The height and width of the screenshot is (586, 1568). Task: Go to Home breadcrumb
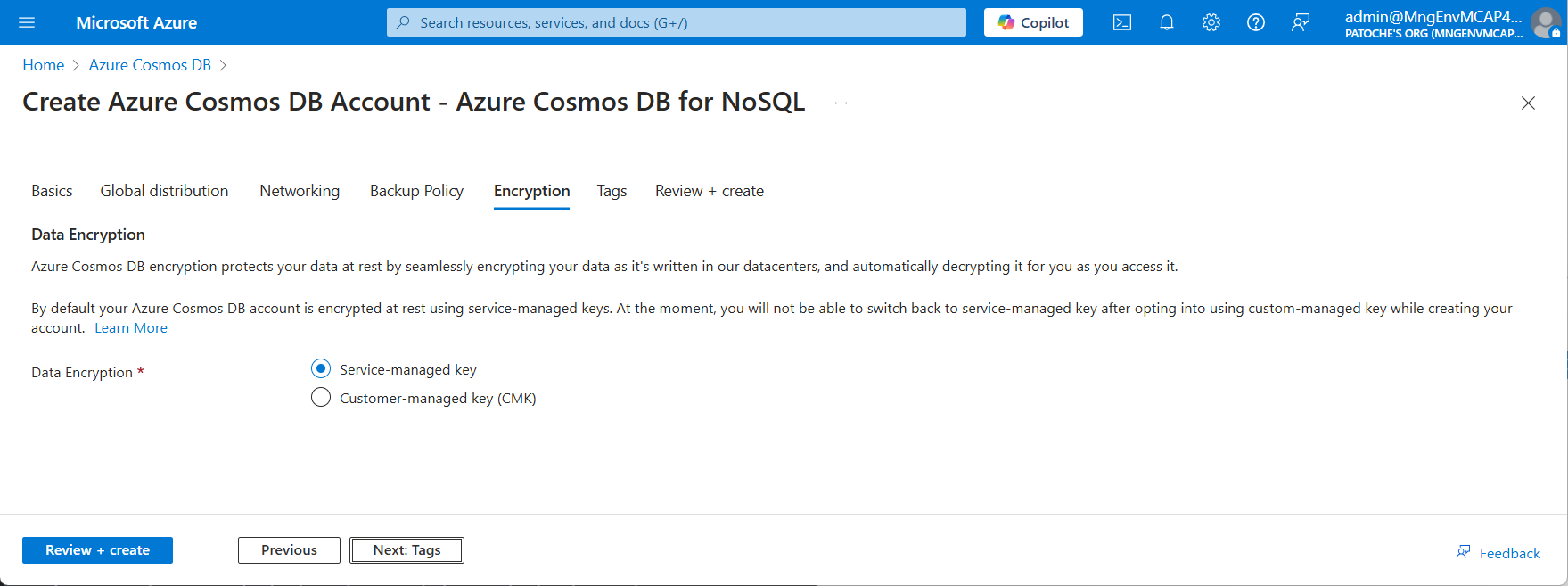[x=44, y=65]
